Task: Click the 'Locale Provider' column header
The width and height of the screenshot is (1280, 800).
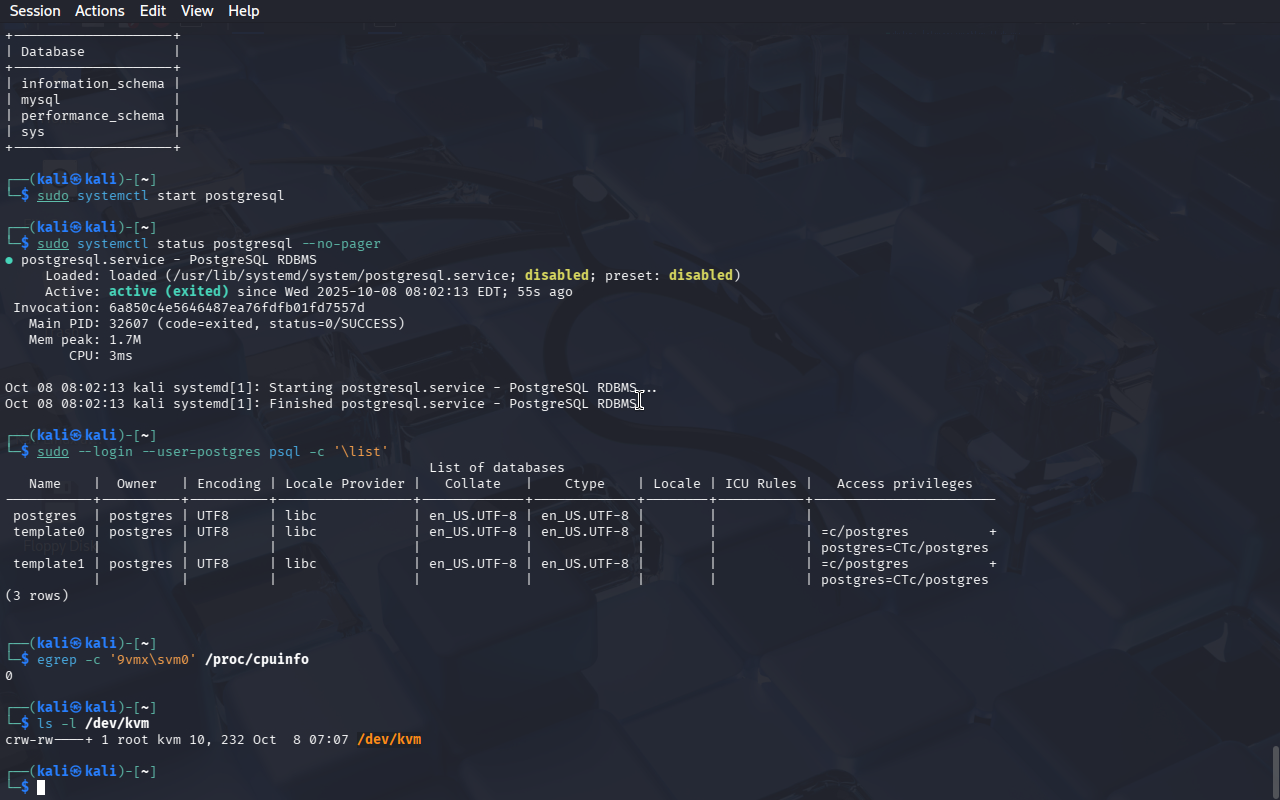Action: tap(345, 484)
